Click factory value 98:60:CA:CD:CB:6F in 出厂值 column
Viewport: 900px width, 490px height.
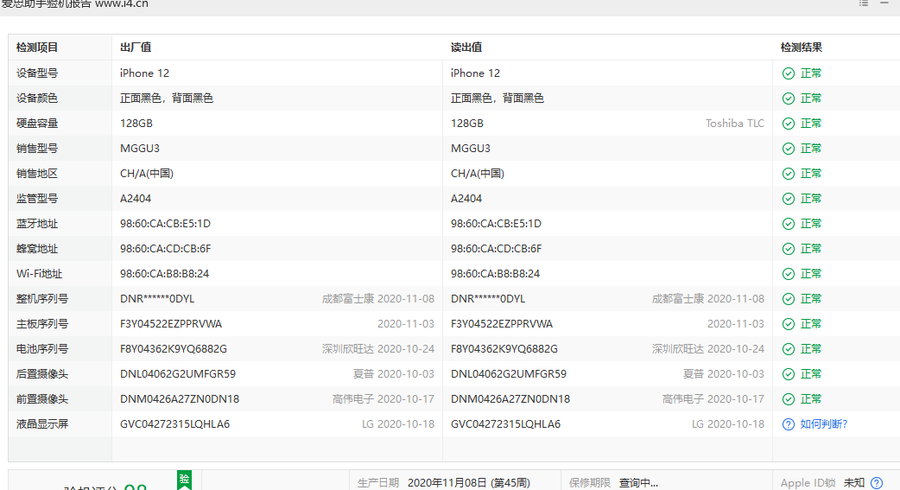point(165,249)
